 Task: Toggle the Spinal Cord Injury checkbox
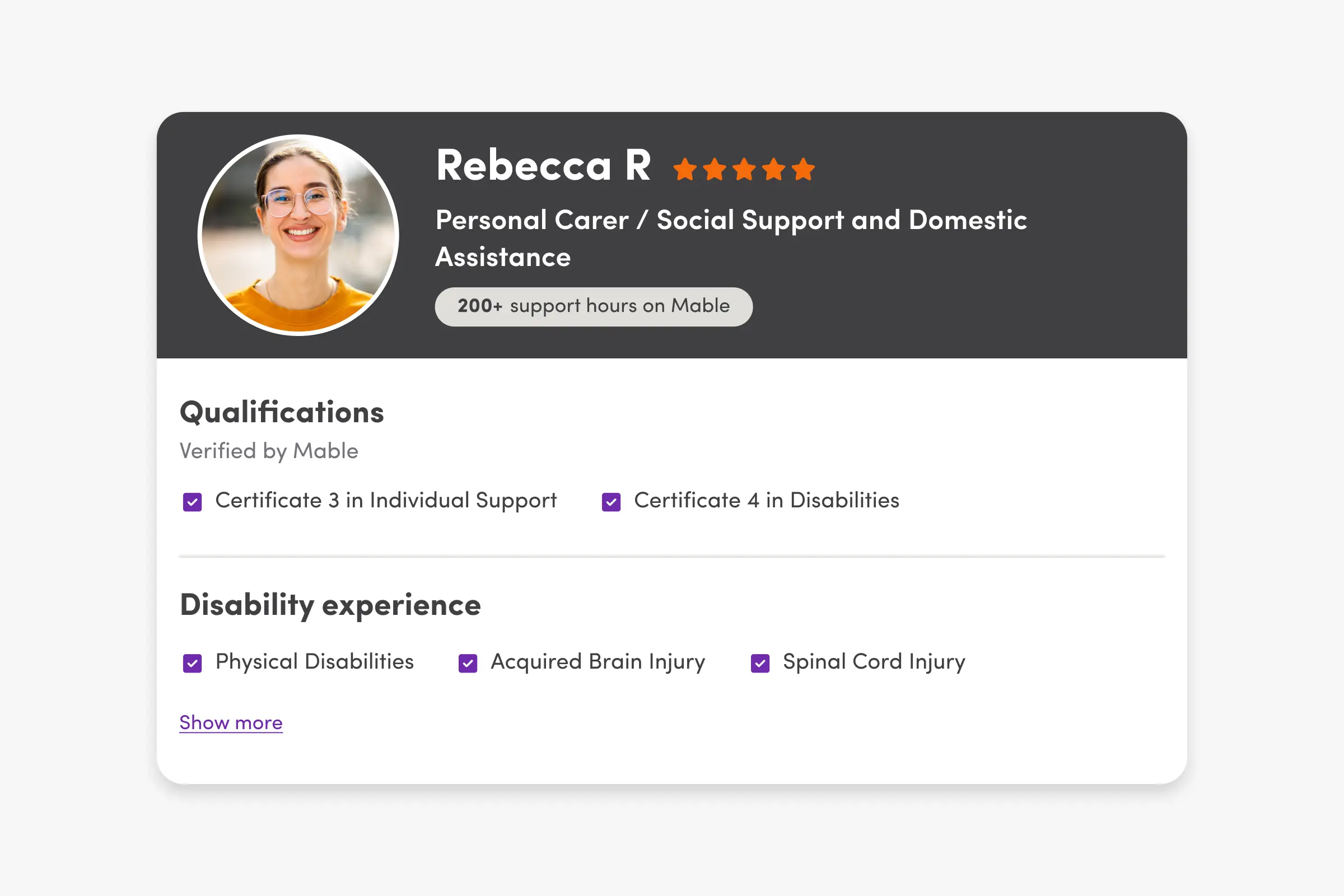point(760,664)
